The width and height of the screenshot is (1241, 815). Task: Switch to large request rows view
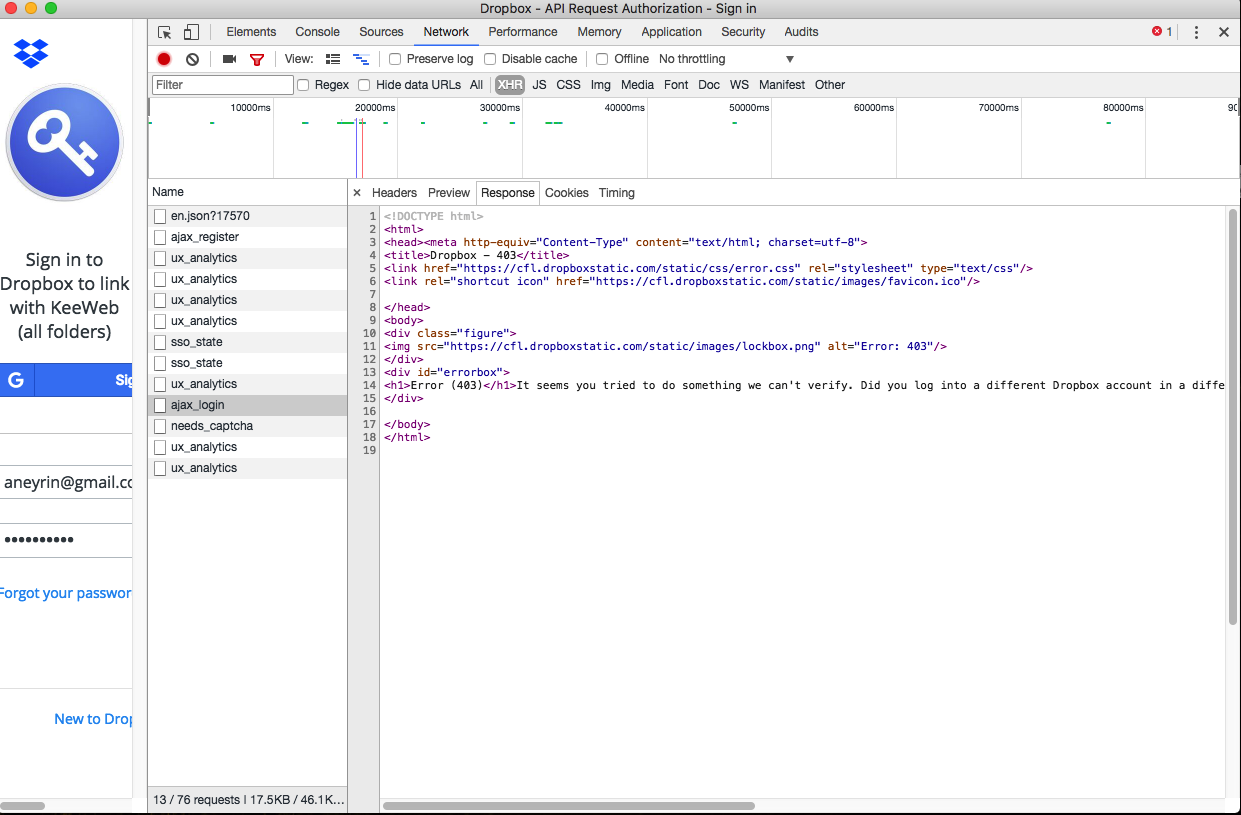coord(333,59)
